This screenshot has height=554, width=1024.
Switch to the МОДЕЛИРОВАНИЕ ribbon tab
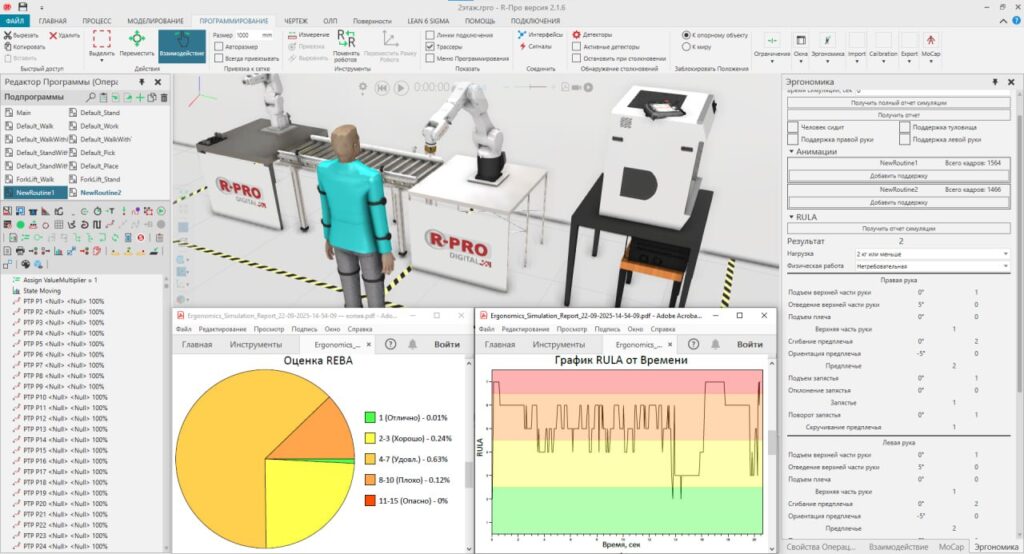pyautogui.click(x=157, y=20)
